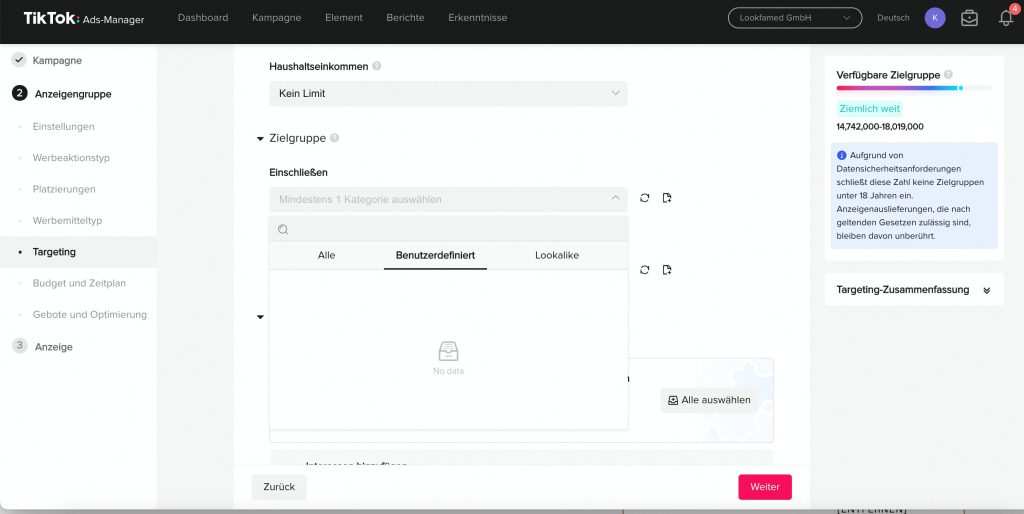The image size is (1024, 514).
Task: Click the K user avatar
Action: (935, 18)
